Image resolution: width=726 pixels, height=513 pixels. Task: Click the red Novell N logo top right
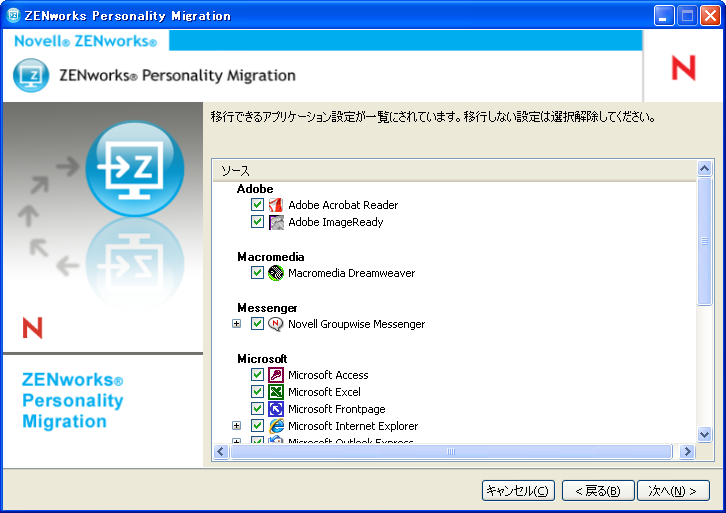(684, 68)
